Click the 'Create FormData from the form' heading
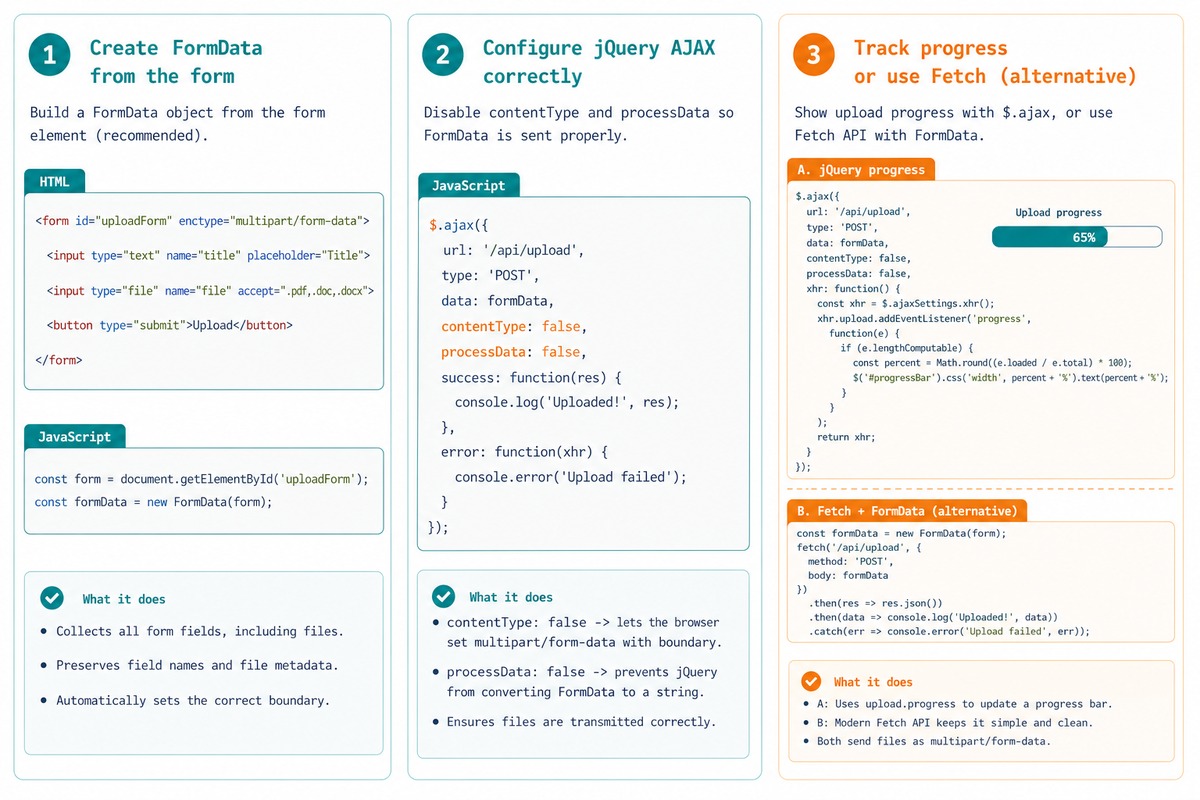Screen dimensions: 1200x800 176,61
